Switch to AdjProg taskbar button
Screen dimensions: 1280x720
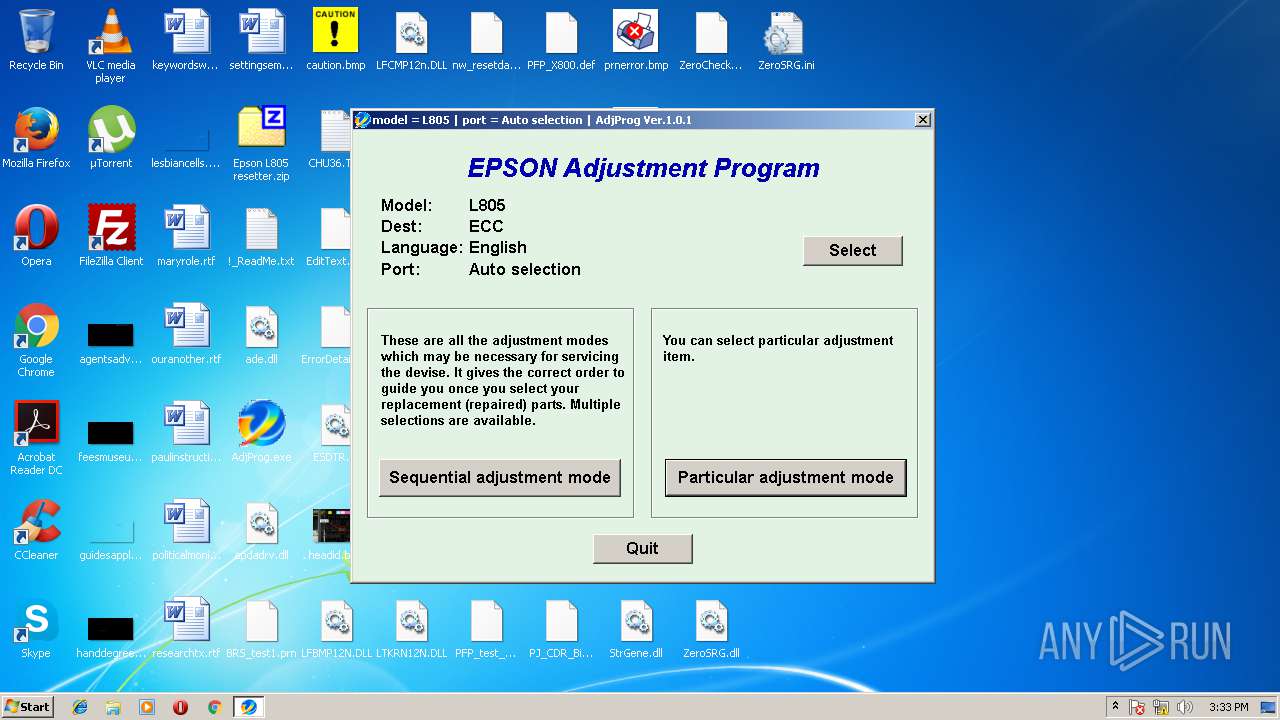(x=248, y=707)
